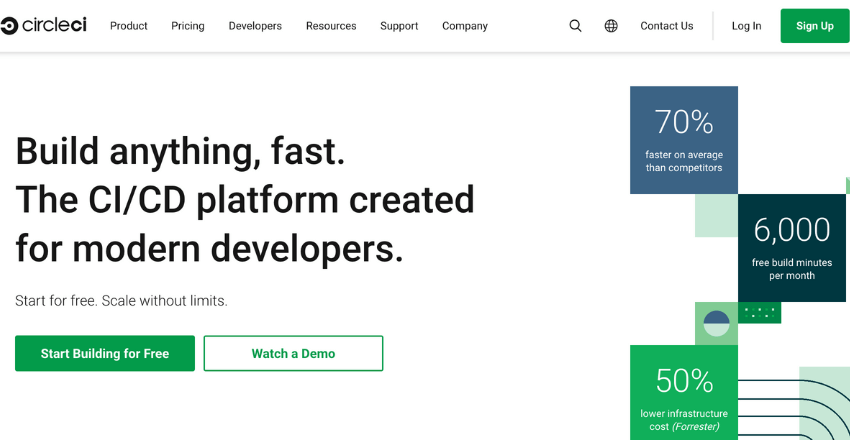Click the Contact Us link
Image resolution: width=850 pixels, height=440 pixels.
[667, 26]
